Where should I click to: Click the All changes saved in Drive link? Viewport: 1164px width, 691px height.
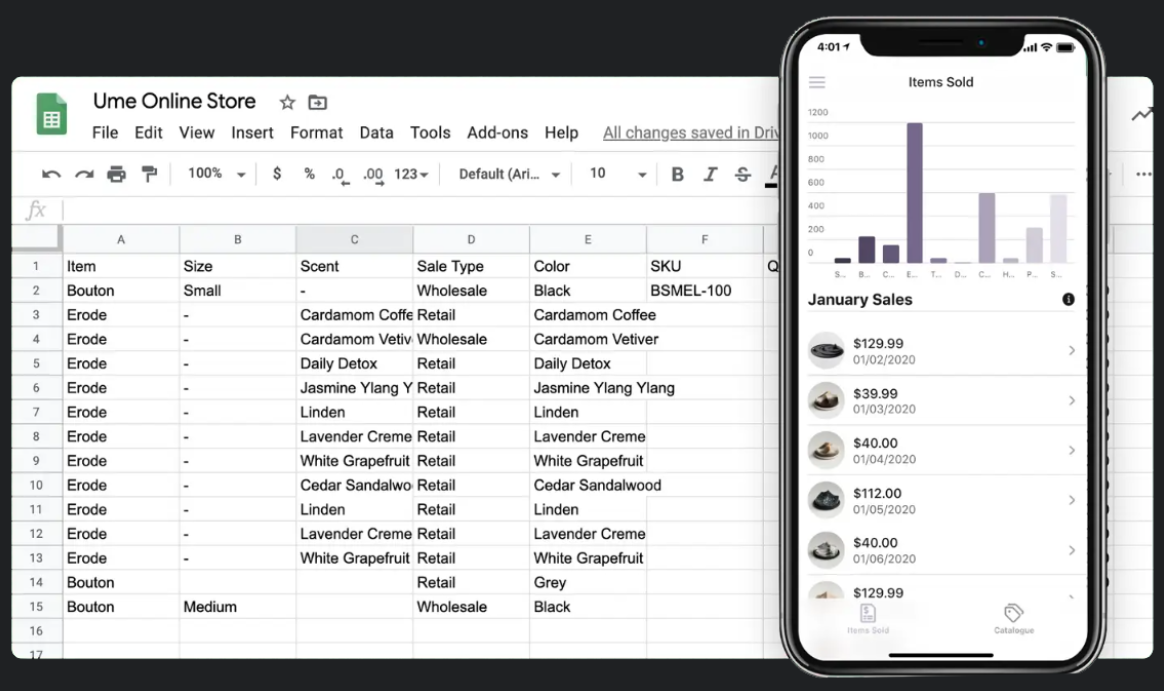tap(690, 133)
